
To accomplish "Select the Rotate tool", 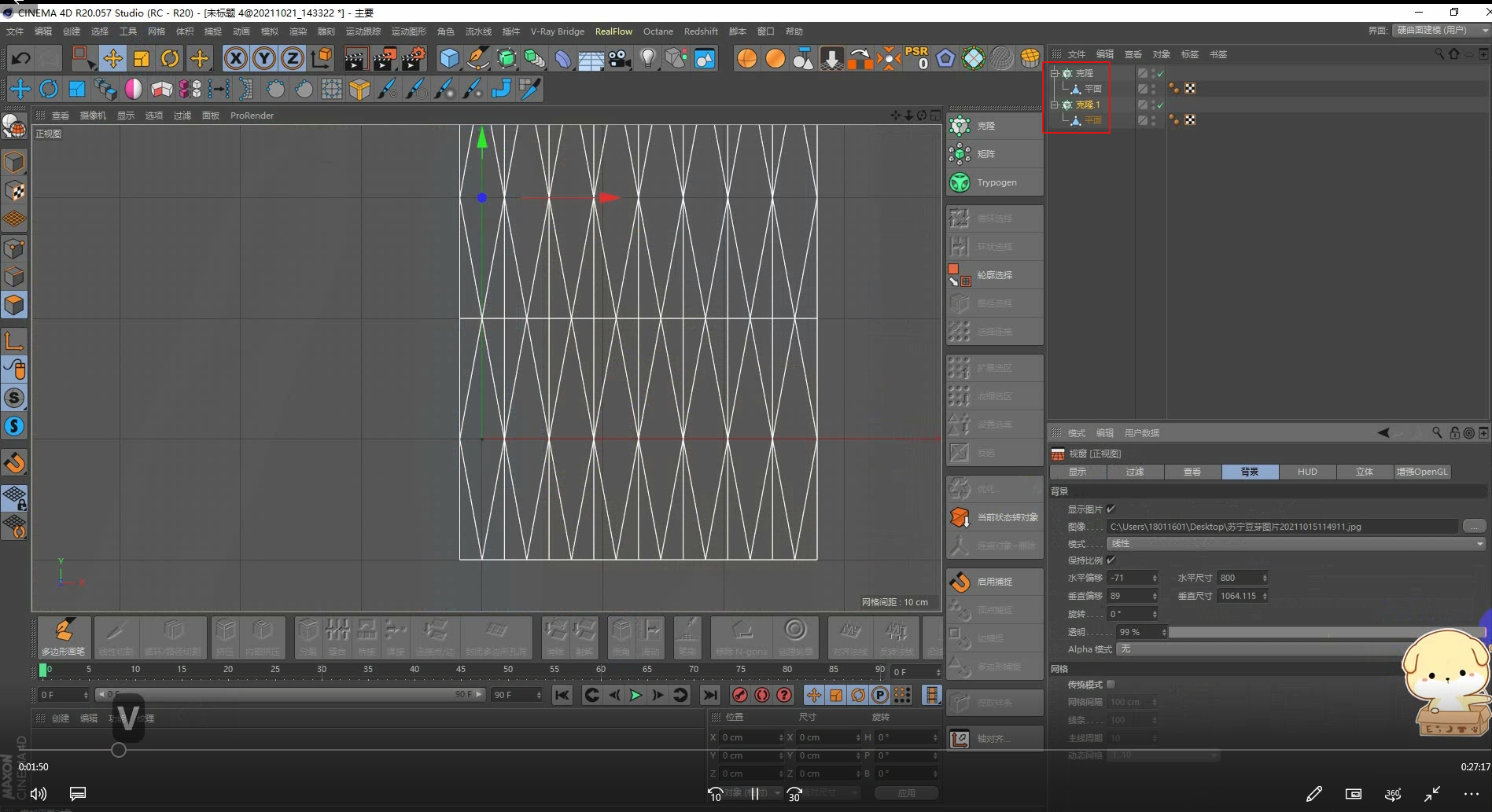I will coord(170,58).
